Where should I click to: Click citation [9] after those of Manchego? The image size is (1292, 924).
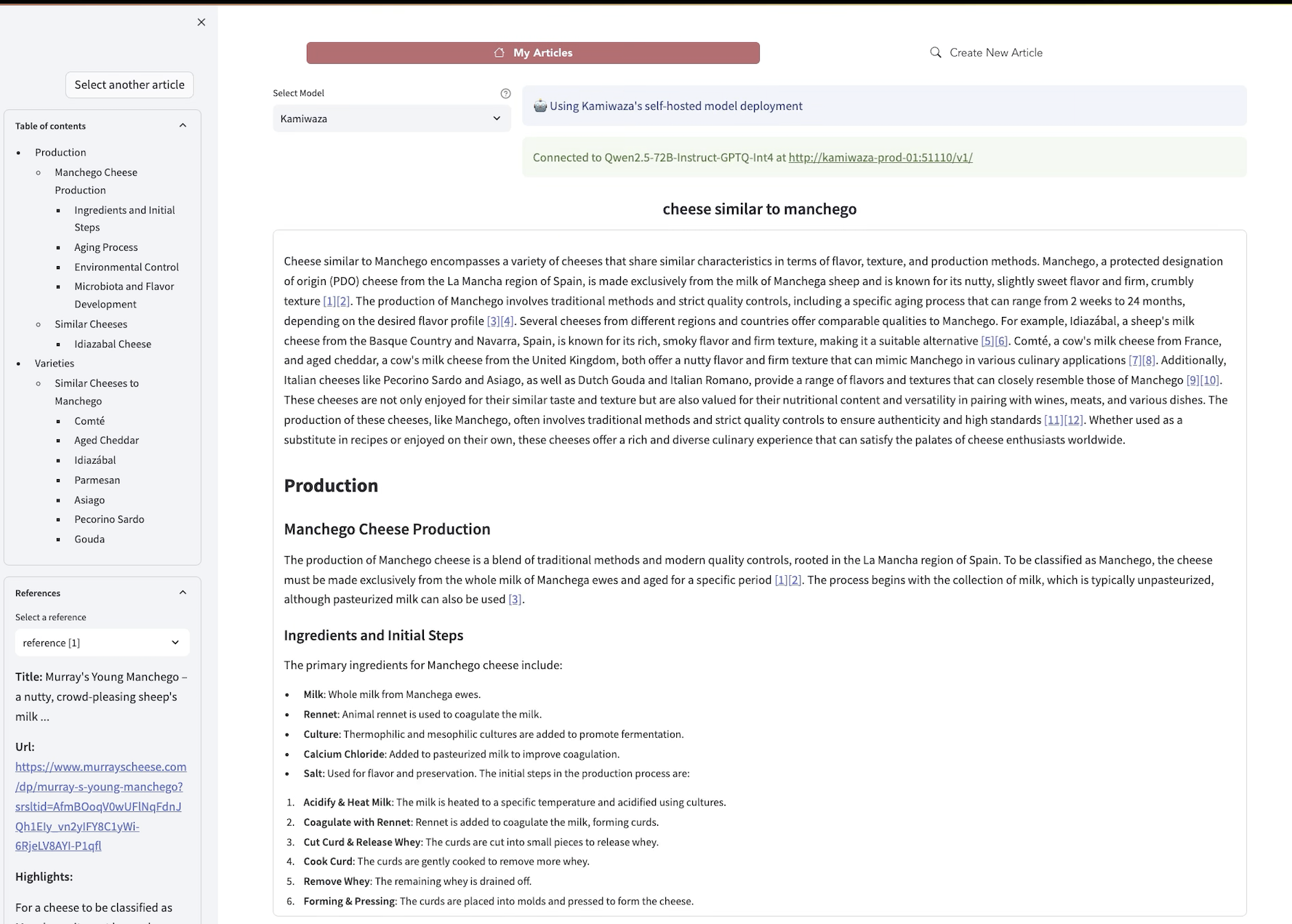click(1193, 380)
